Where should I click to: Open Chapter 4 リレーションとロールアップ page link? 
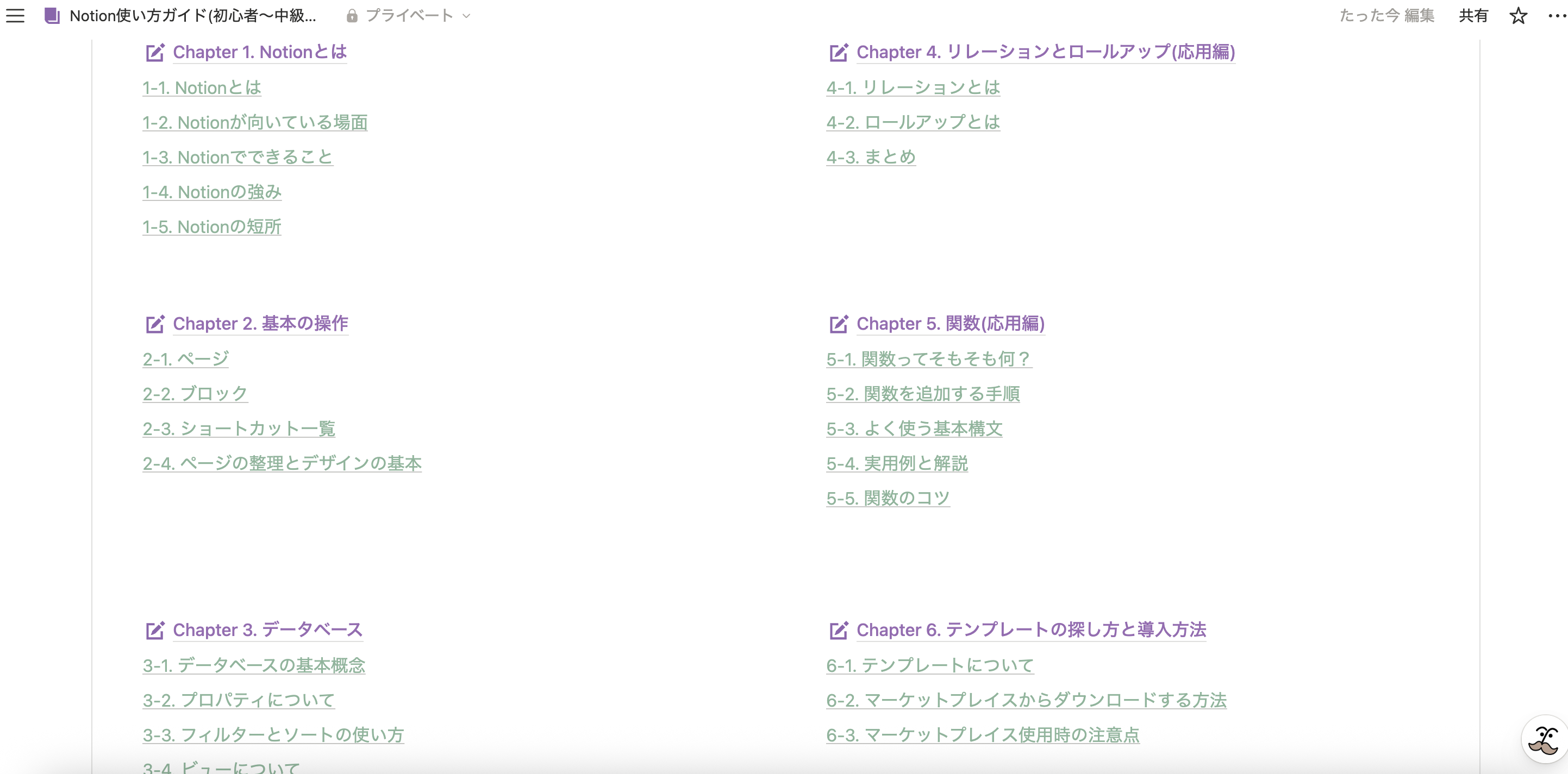click(1045, 52)
